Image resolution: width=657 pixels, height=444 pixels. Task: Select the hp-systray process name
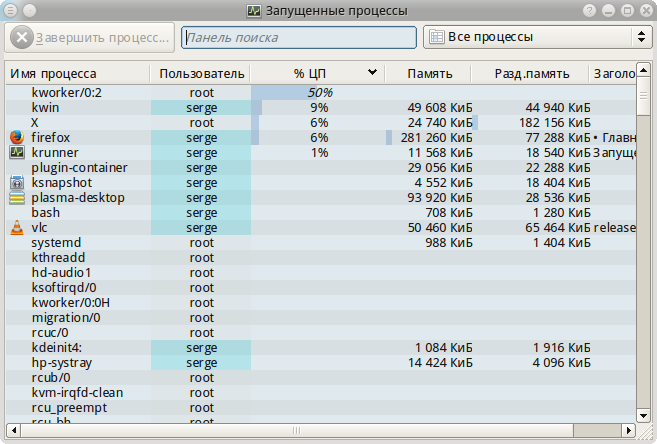coord(62,363)
